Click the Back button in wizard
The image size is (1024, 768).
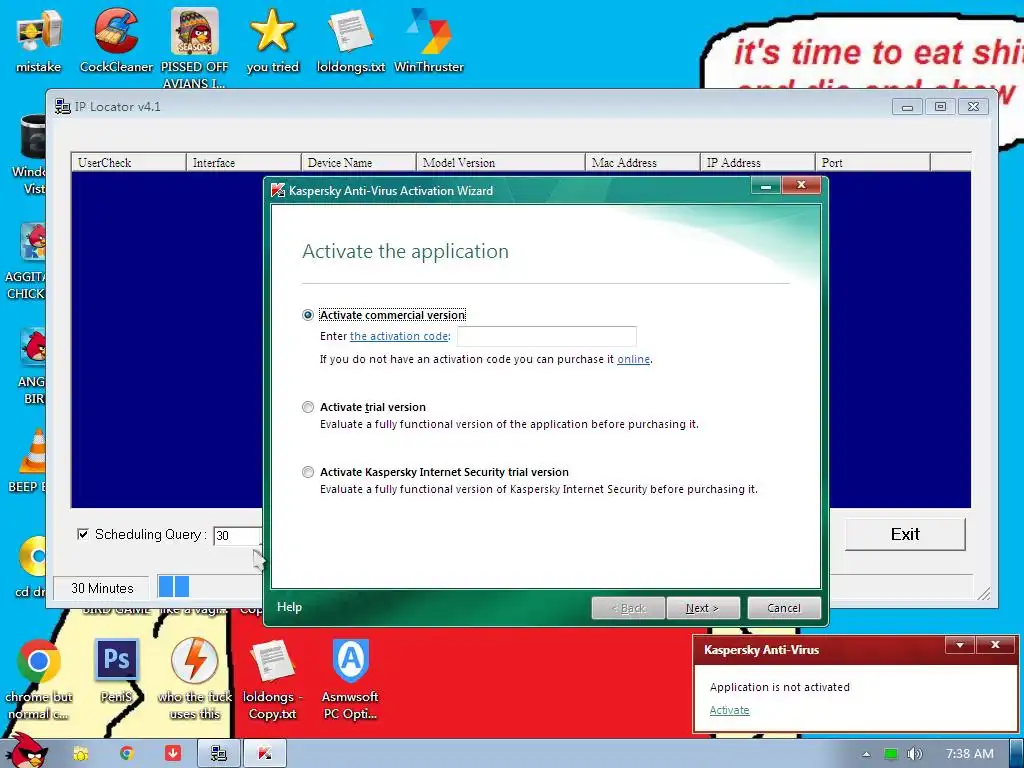(x=628, y=608)
